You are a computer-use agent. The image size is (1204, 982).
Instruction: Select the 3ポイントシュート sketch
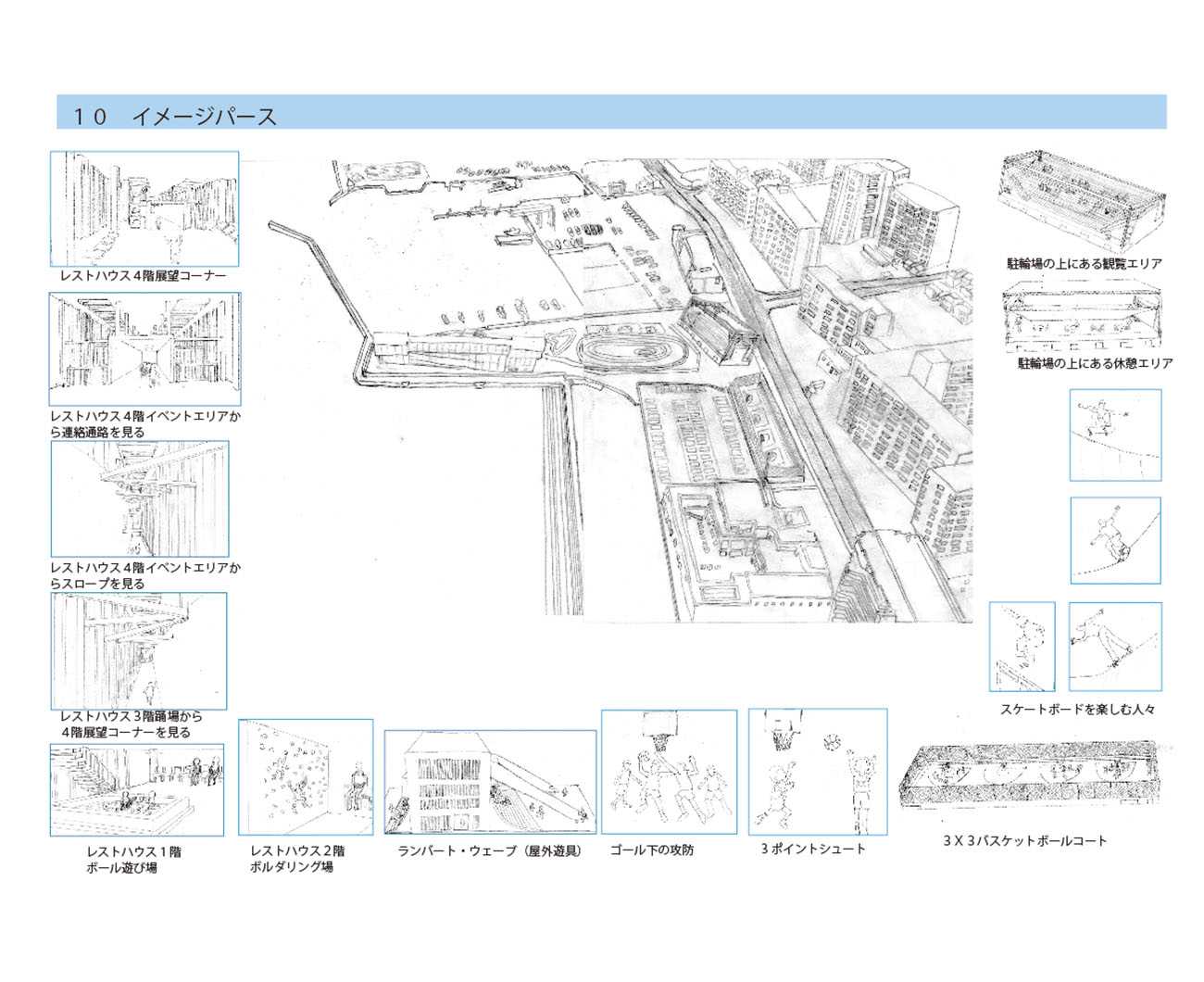[x=817, y=771]
